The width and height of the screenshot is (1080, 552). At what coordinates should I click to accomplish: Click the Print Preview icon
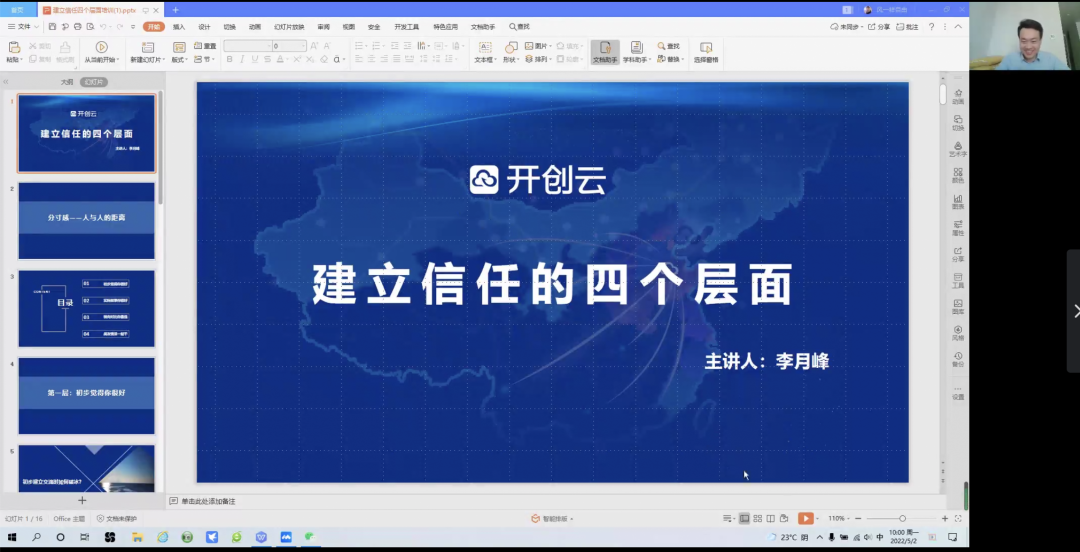(90, 27)
